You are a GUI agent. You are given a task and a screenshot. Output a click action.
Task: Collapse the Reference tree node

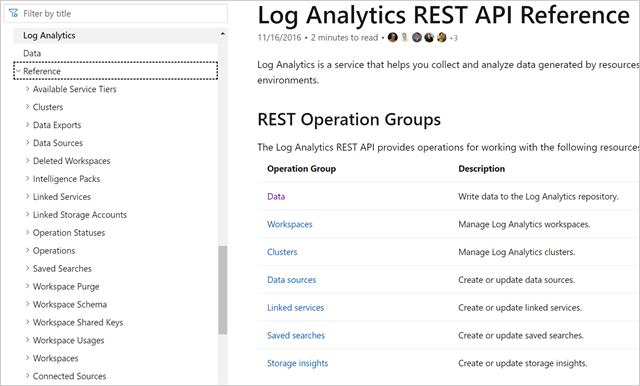tap(18, 71)
